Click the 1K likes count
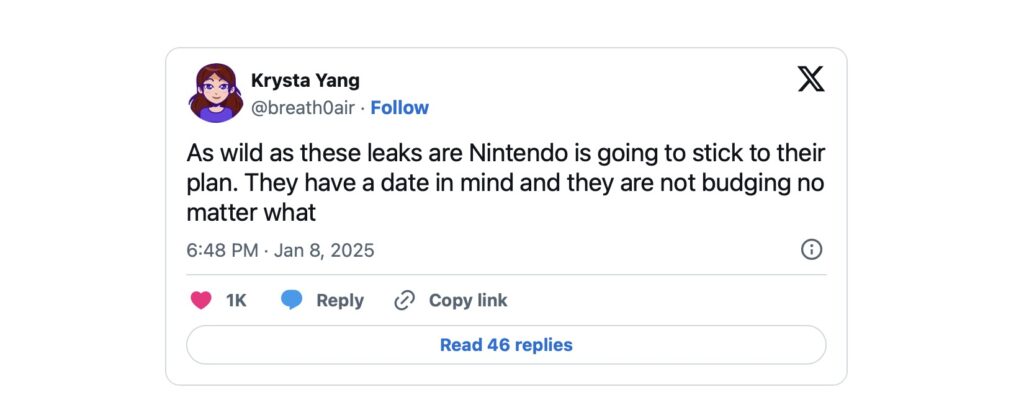The height and width of the screenshot is (413, 1024). coord(236,300)
